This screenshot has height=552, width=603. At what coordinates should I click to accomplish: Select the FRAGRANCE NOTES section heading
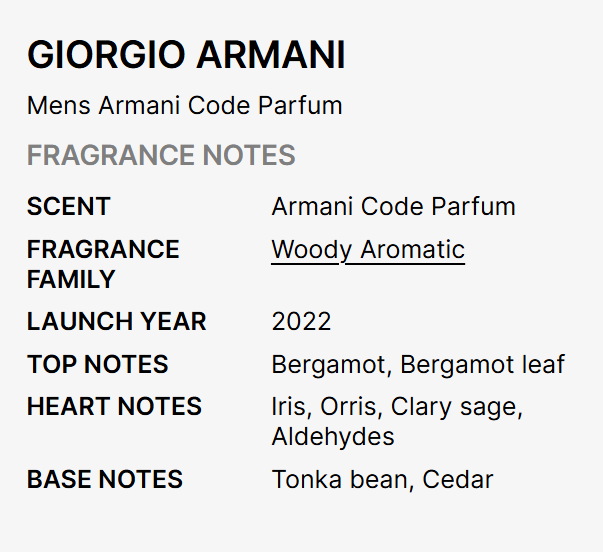[x=161, y=156]
